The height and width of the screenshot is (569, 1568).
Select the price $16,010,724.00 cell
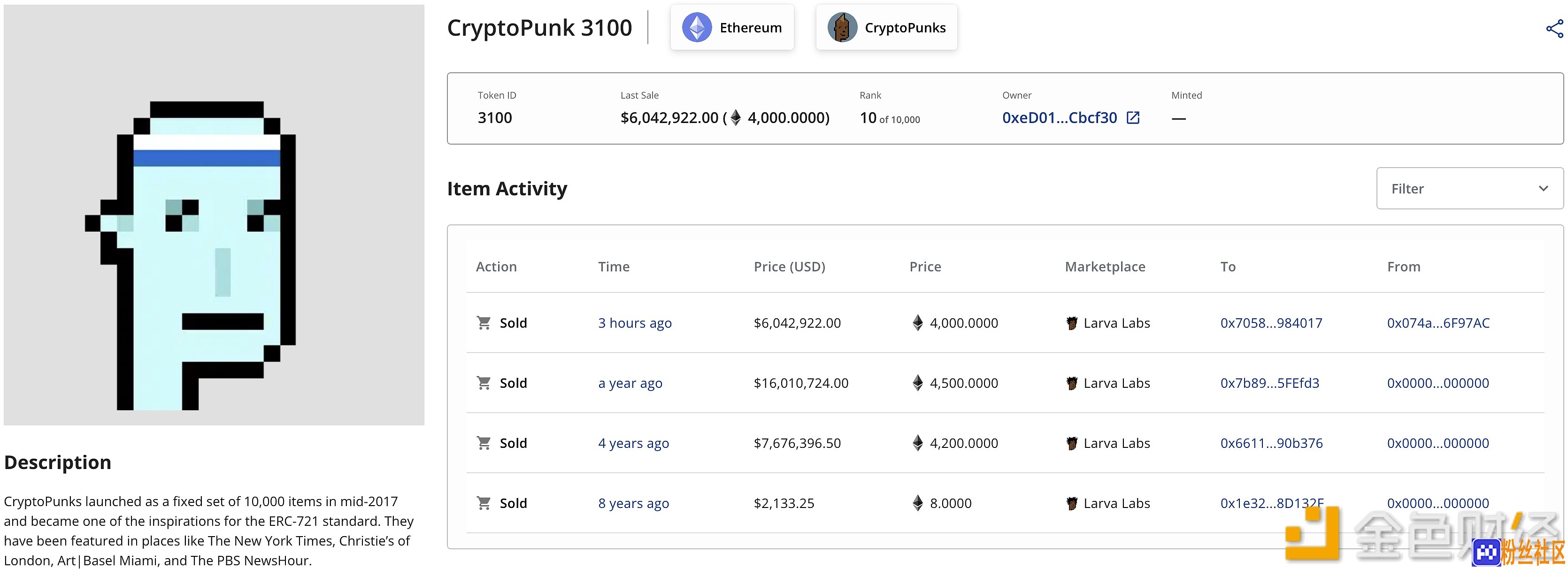click(x=800, y=384)
